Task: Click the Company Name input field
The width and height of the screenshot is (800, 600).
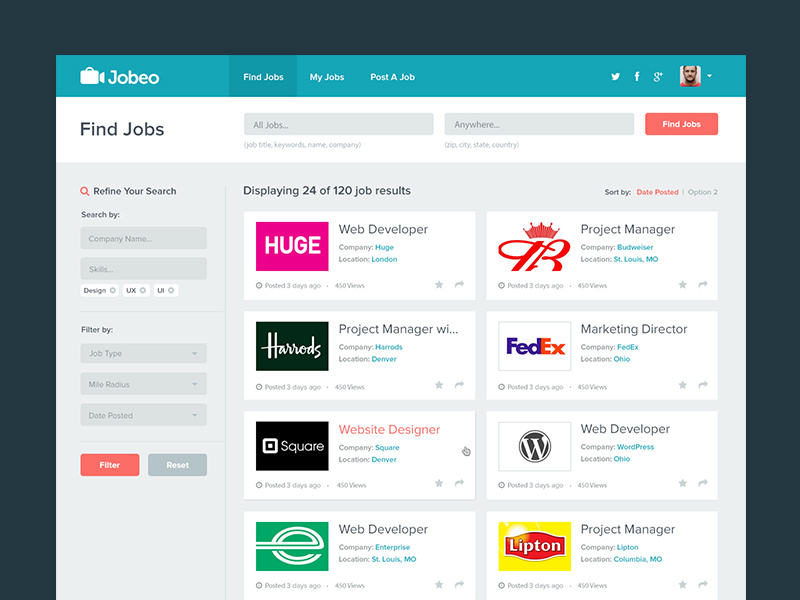Action: tap(143, 238)
